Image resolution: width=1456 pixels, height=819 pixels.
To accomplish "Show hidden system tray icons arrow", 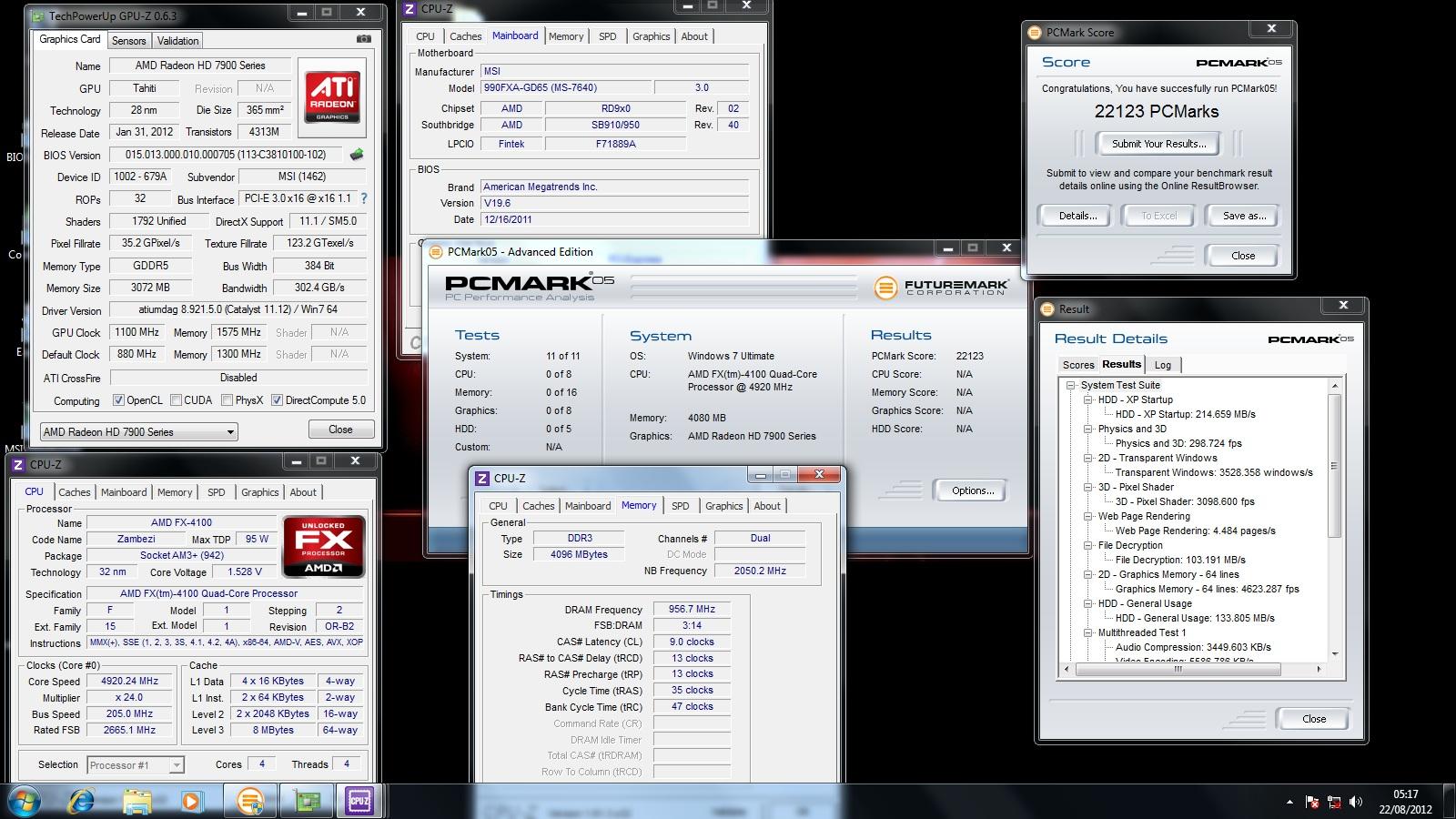I will [1289, 802].
